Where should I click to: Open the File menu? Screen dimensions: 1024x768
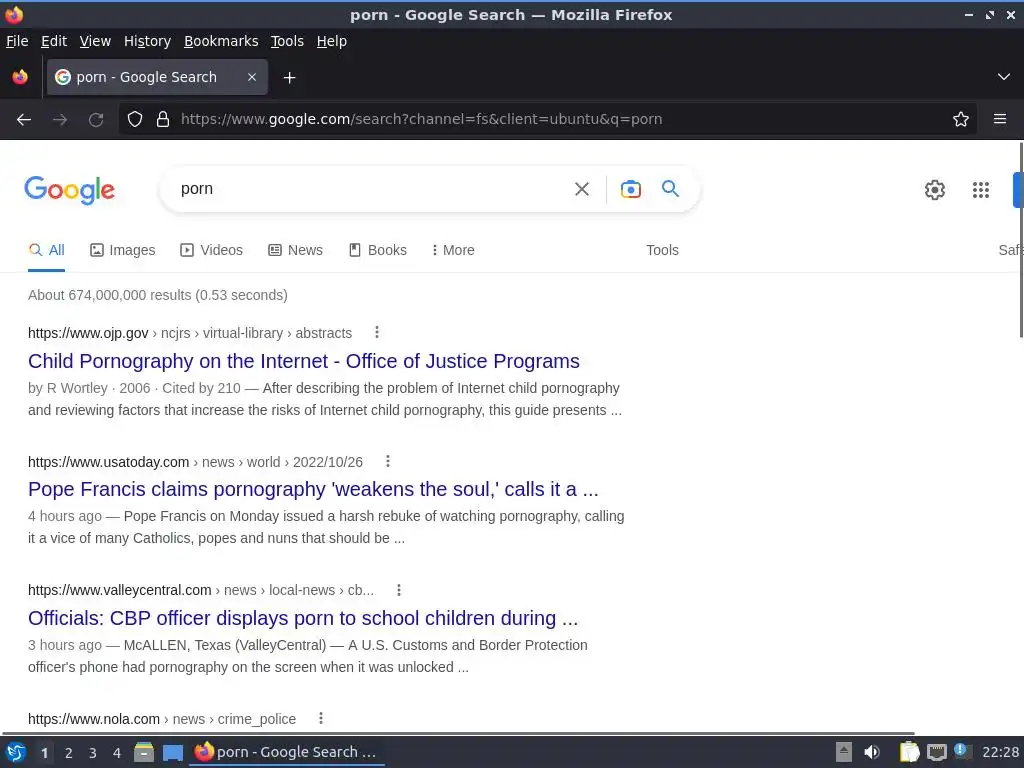17,41
